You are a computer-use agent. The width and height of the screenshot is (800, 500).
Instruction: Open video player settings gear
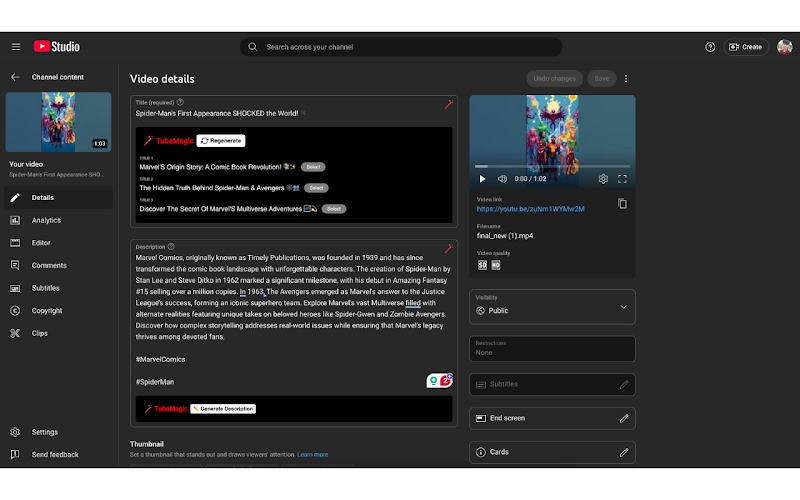pyautogui.click(x=603, y=179)
